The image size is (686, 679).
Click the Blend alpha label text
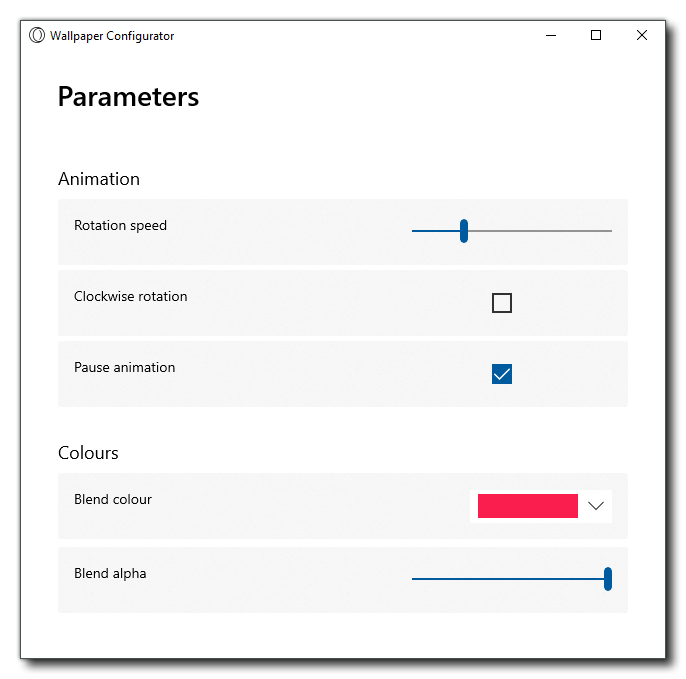point(110,574)
